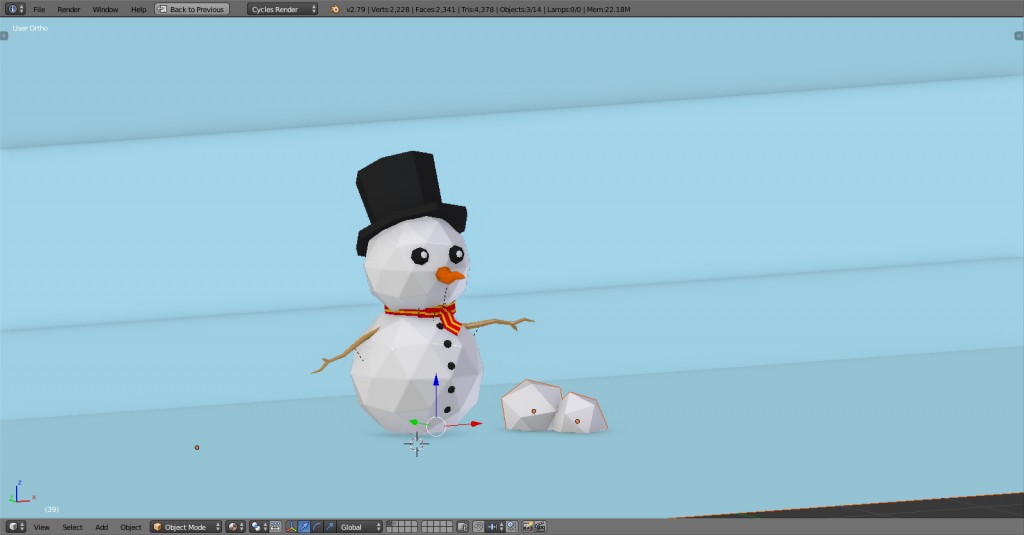The image size is (1024, 535).
Task: Click the v2.79 Verts statistics text
Action: 488,9
